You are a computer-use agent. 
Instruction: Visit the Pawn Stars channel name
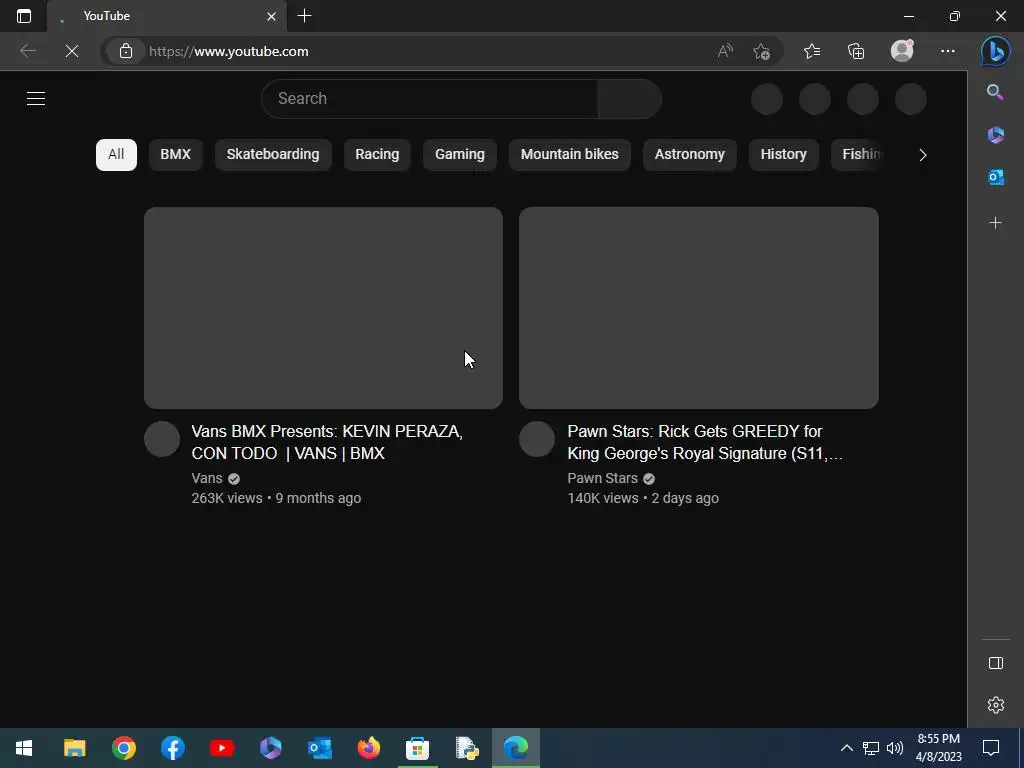point(602,478)
